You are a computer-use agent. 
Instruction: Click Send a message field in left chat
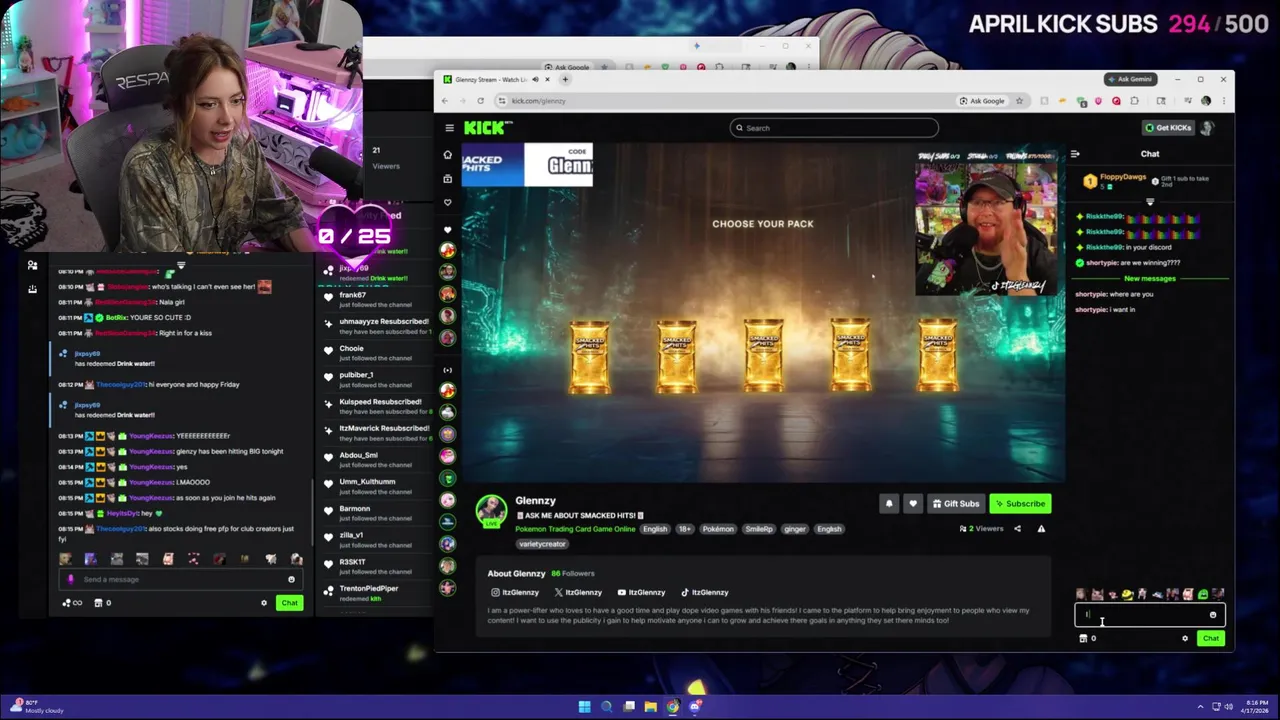coord(180,580)
